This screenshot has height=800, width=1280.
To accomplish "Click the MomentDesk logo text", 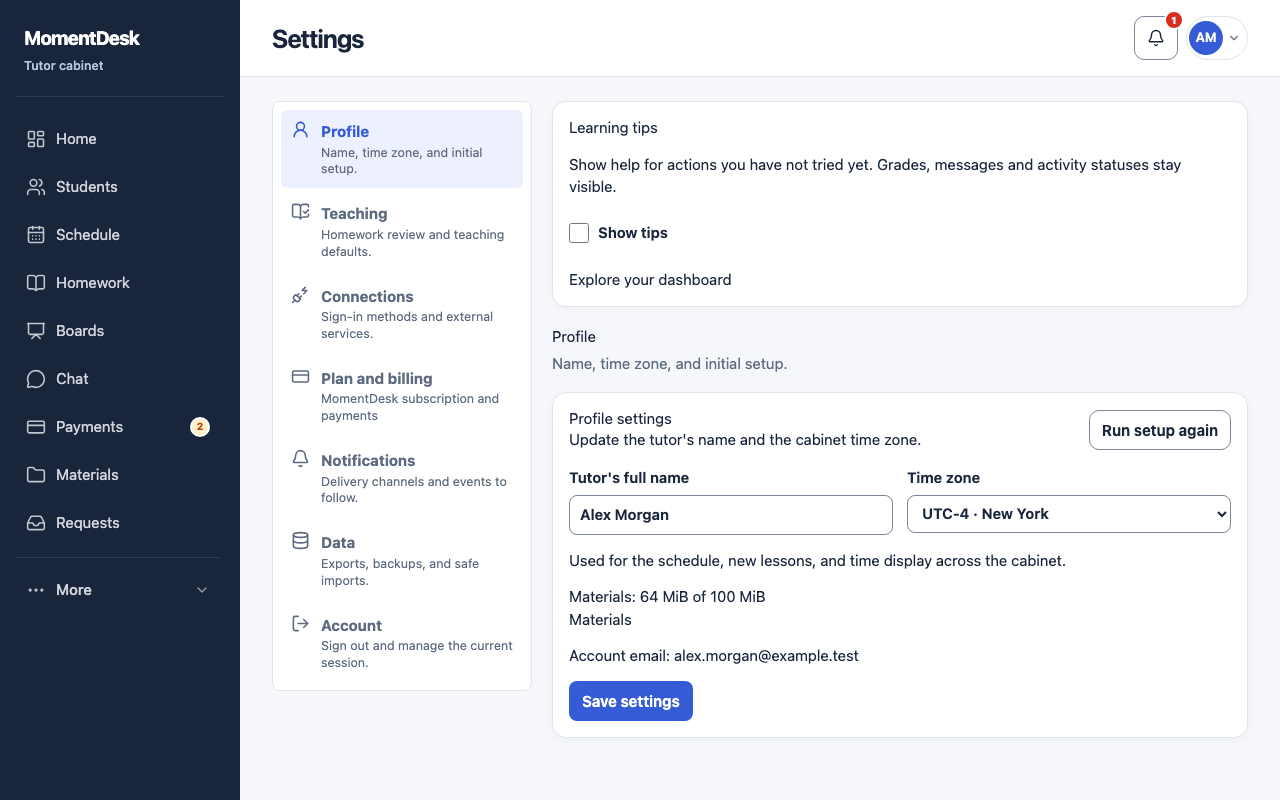I will (82, 38).
